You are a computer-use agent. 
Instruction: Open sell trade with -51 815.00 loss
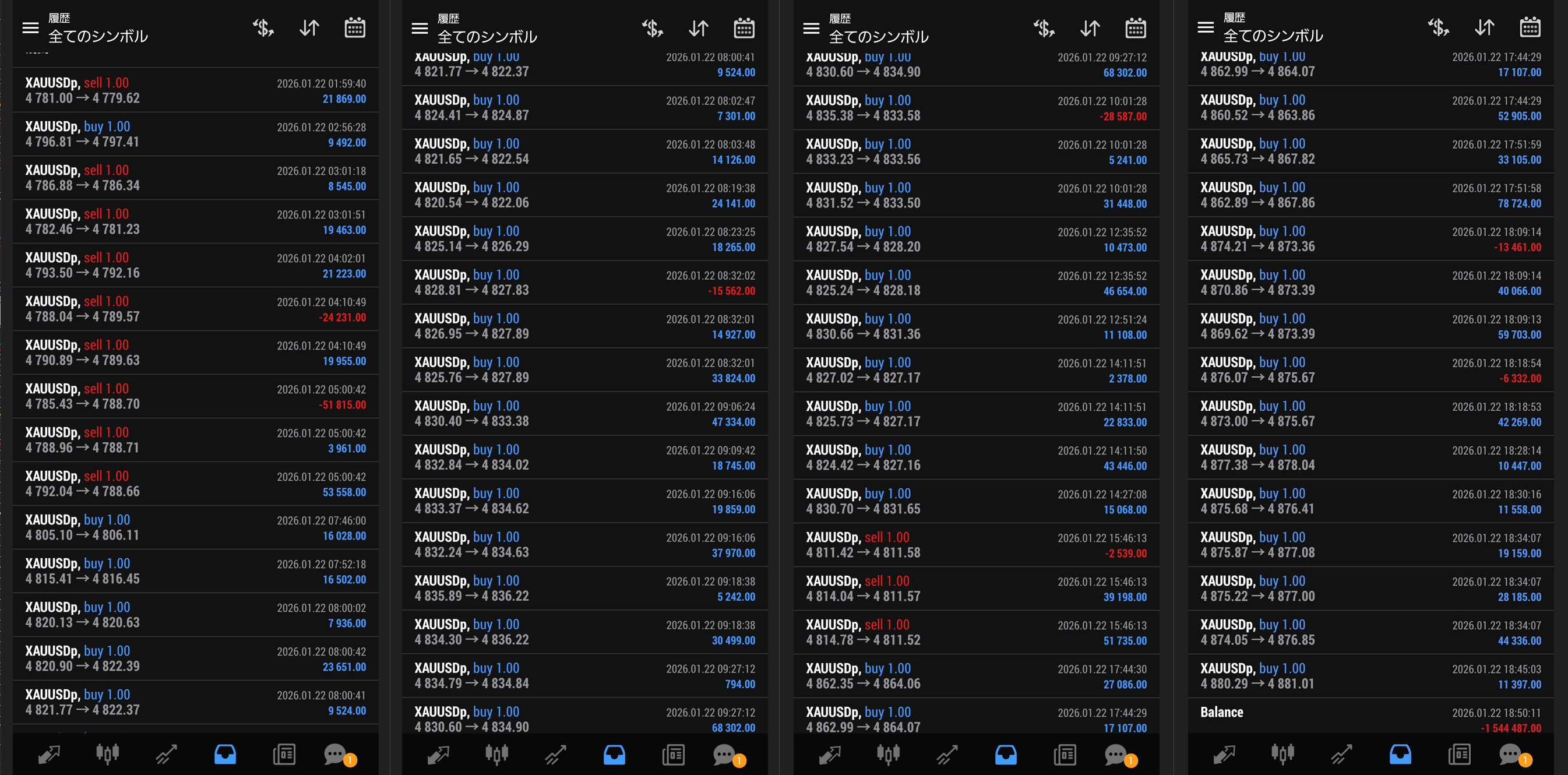pos(195,396)
